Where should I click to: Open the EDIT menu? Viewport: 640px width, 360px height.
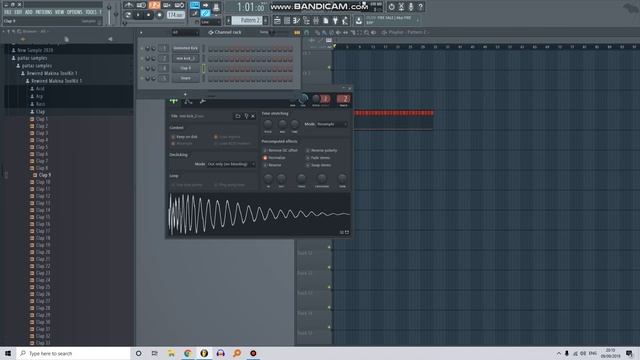(x=18, y=12)
